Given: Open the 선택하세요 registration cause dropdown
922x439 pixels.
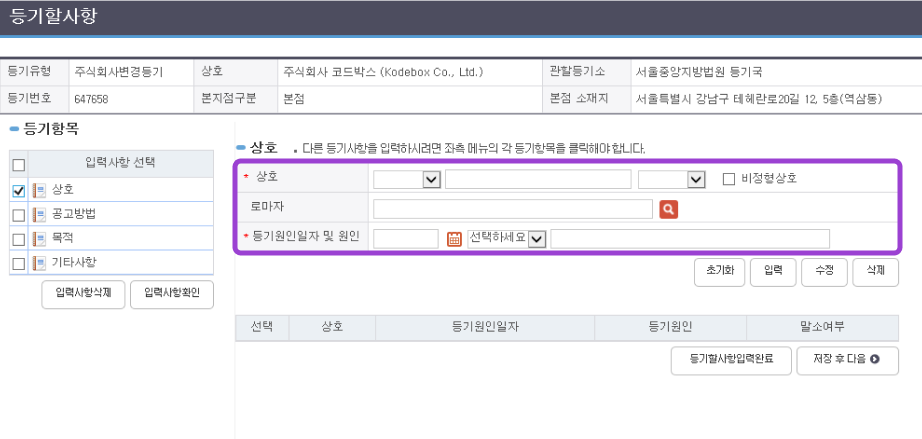Looking at the screenshot, I should [x=507, y=238].
